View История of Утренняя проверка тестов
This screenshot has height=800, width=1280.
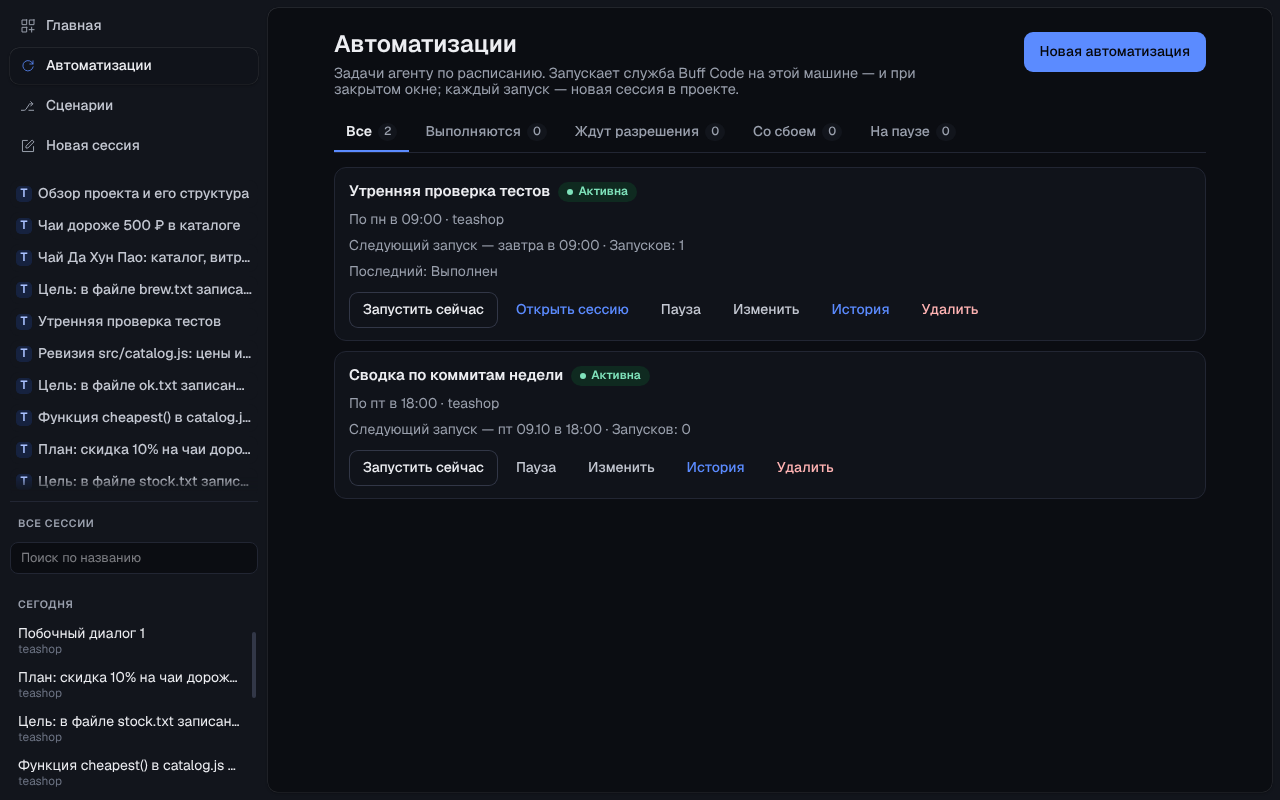pos(860,310)
